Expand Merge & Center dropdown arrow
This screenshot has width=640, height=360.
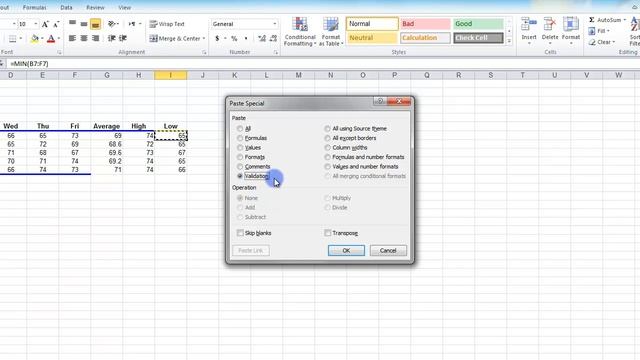coord(204,38)
